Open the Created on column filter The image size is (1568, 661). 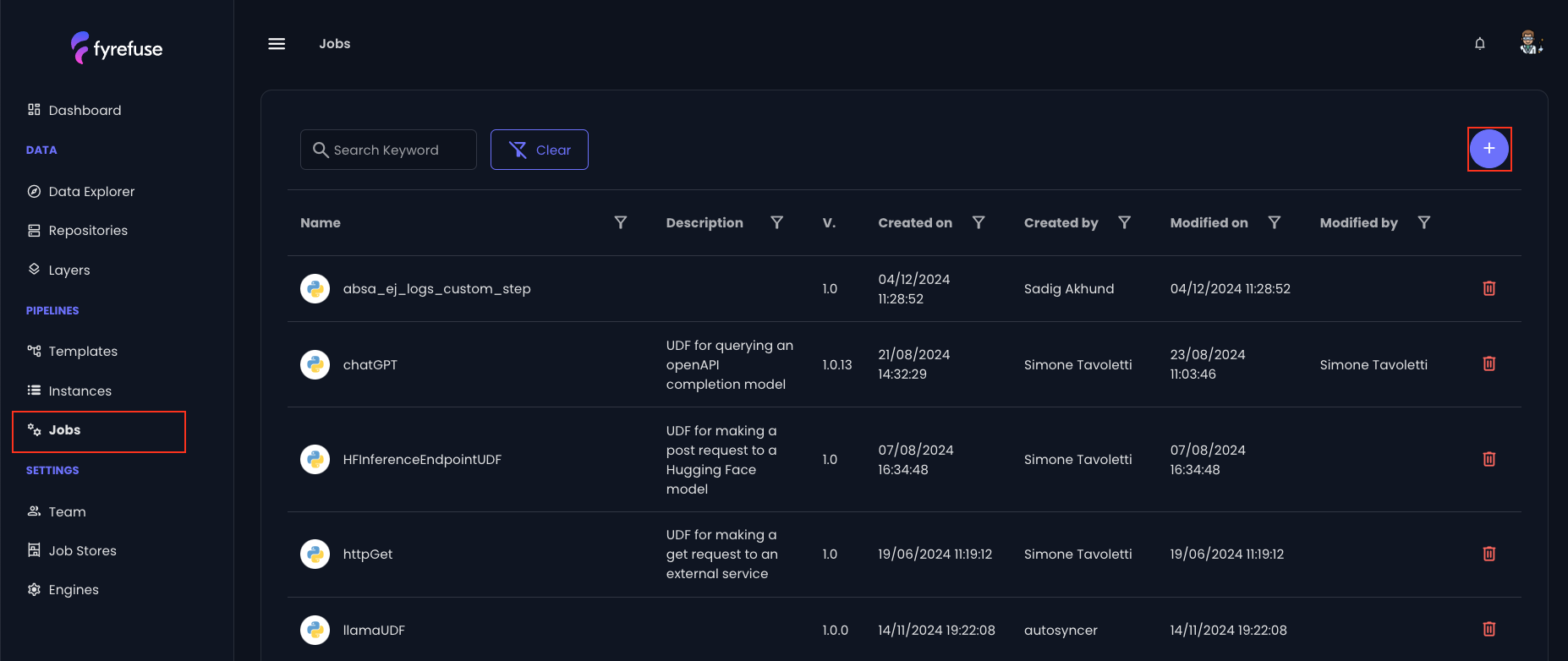(978, 222)
